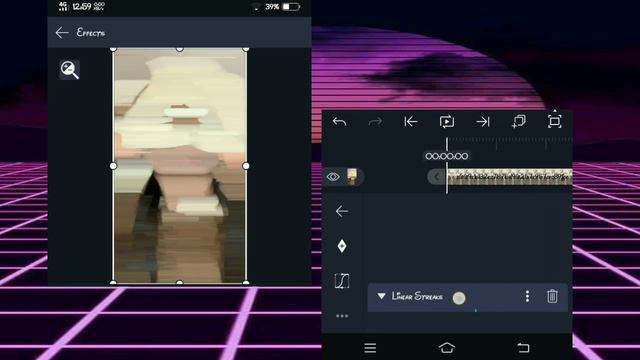Viewport: 640px width, 360px height.
Task: Toggle fullscreen preview icon
Action: (554, 121)
